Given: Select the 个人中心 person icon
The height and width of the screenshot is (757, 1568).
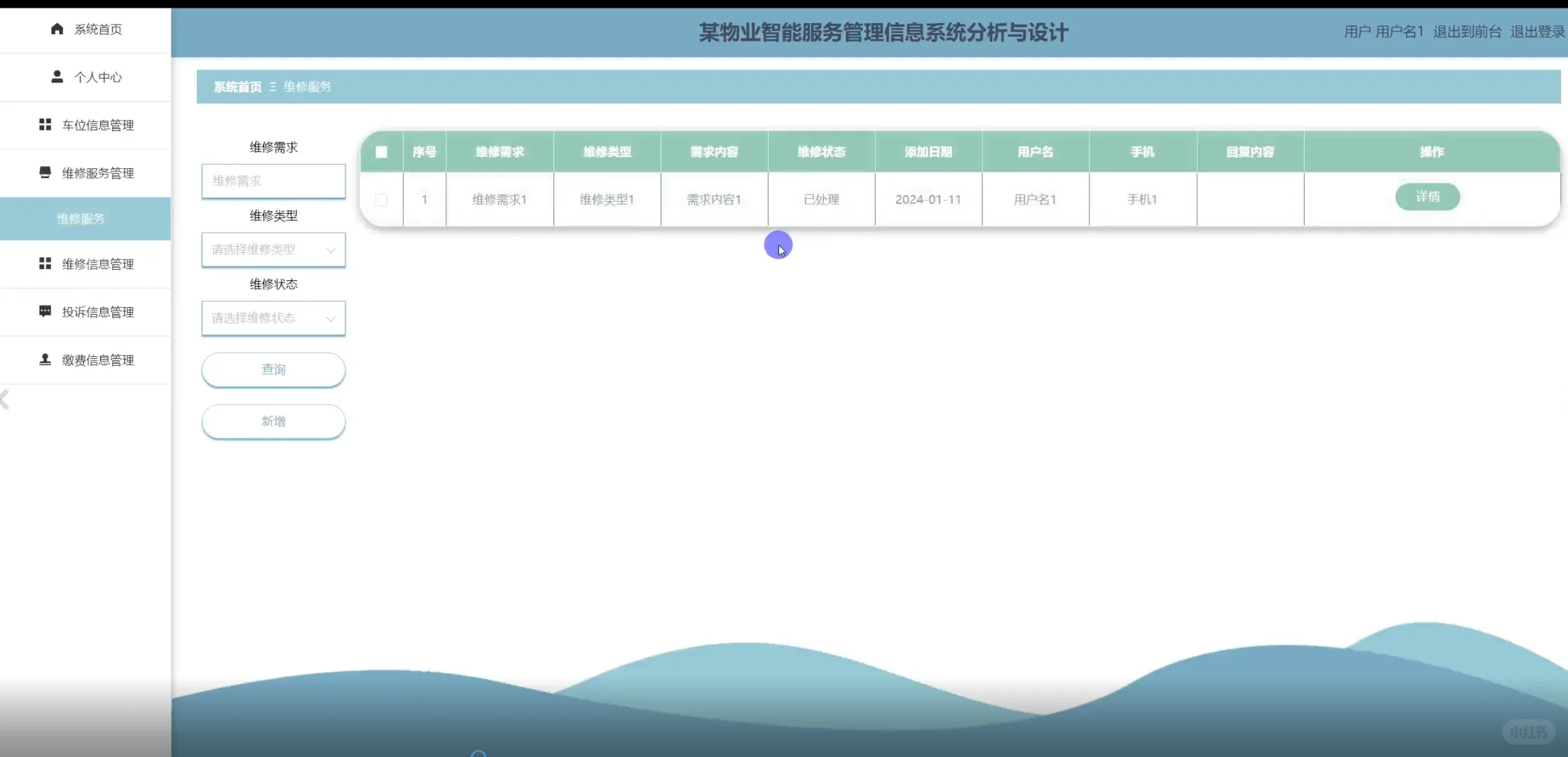Looking at the screenshot, I should point(55,77).
